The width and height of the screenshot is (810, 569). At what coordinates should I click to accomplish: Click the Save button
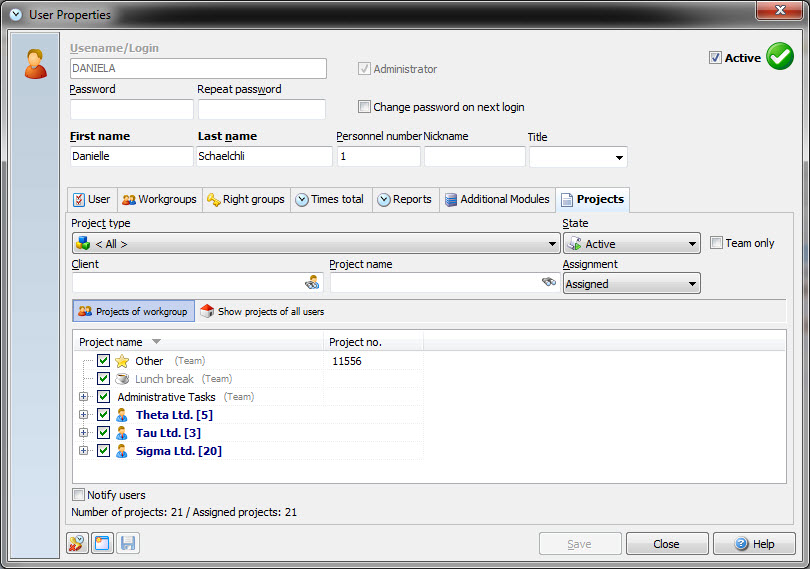tap(580, 544)
